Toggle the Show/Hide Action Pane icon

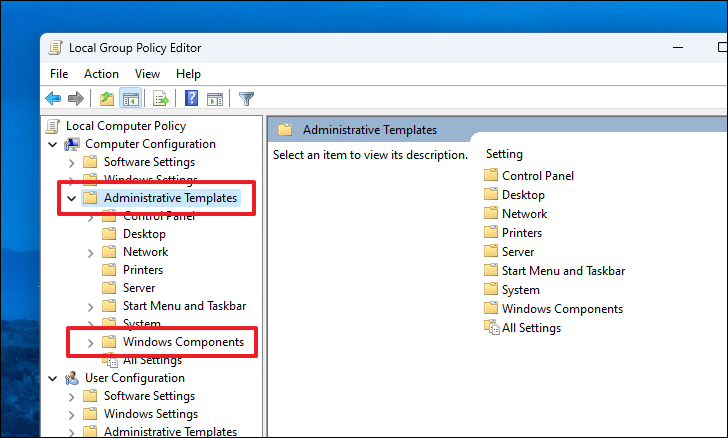215,98
